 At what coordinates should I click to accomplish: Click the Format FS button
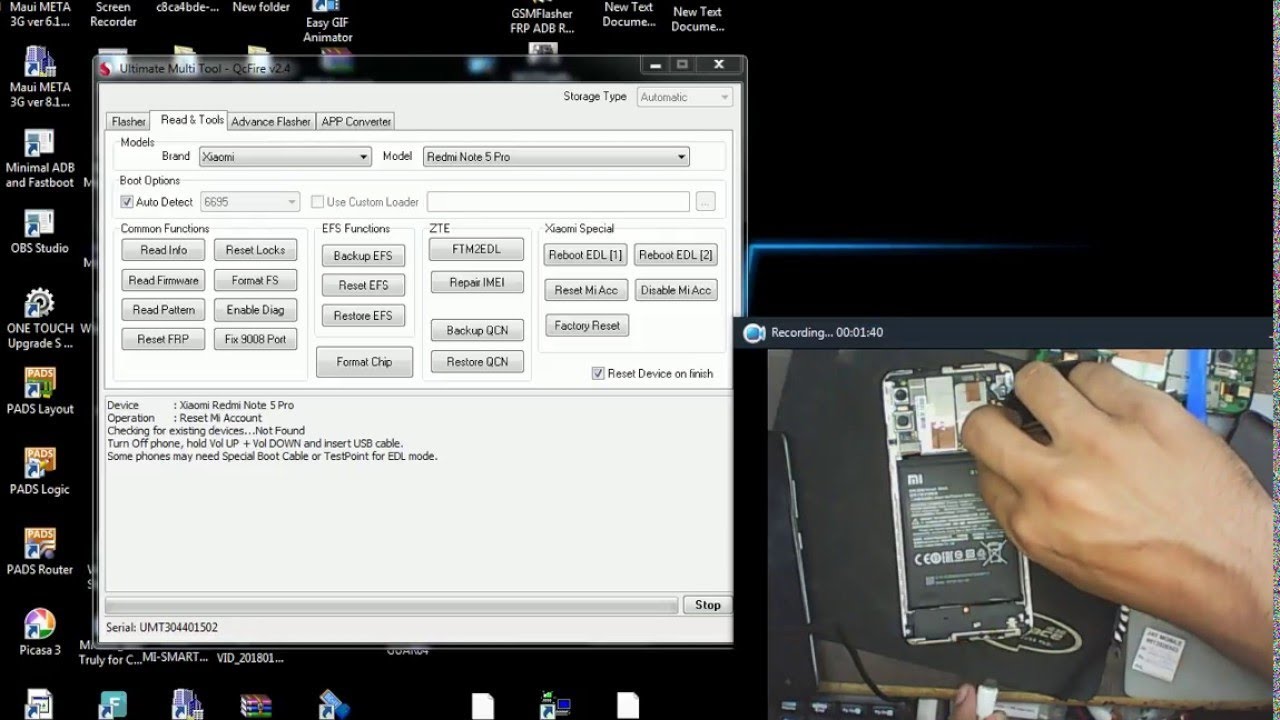point(255,280)
